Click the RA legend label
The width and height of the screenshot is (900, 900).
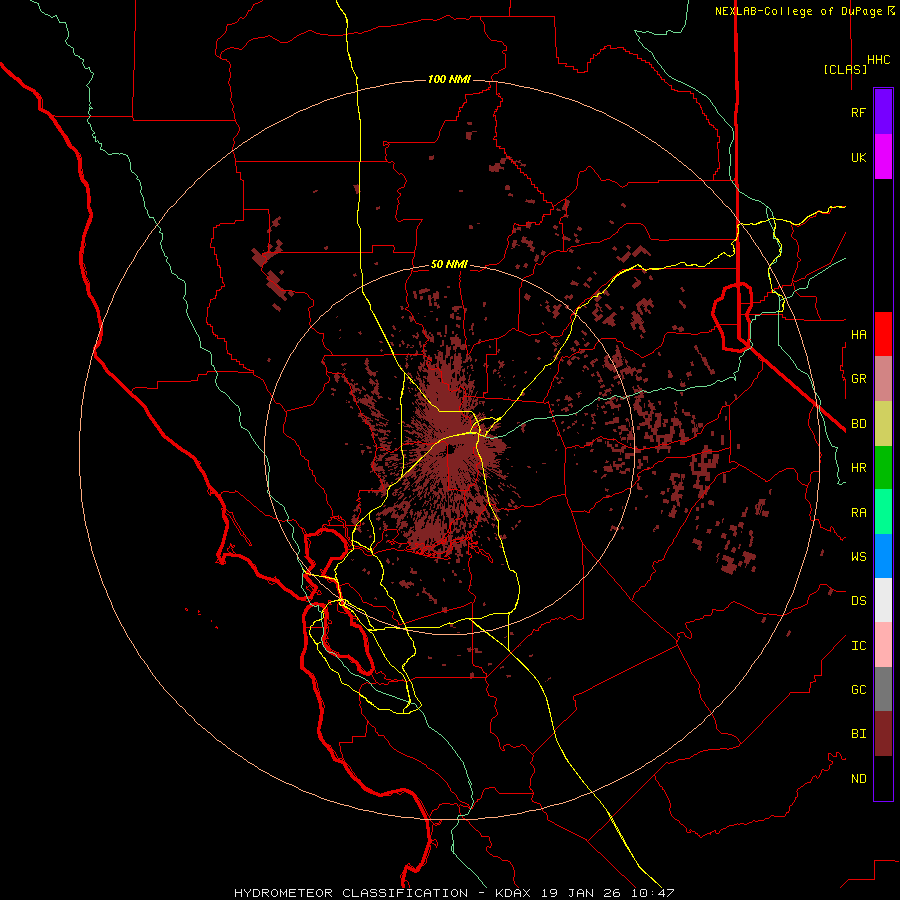tap(858, 512)
